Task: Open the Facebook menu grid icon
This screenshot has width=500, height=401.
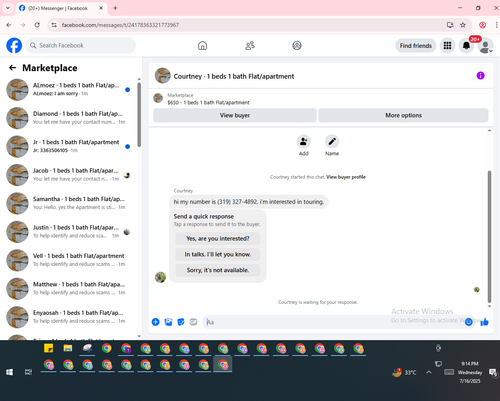Action: (447, 46)
